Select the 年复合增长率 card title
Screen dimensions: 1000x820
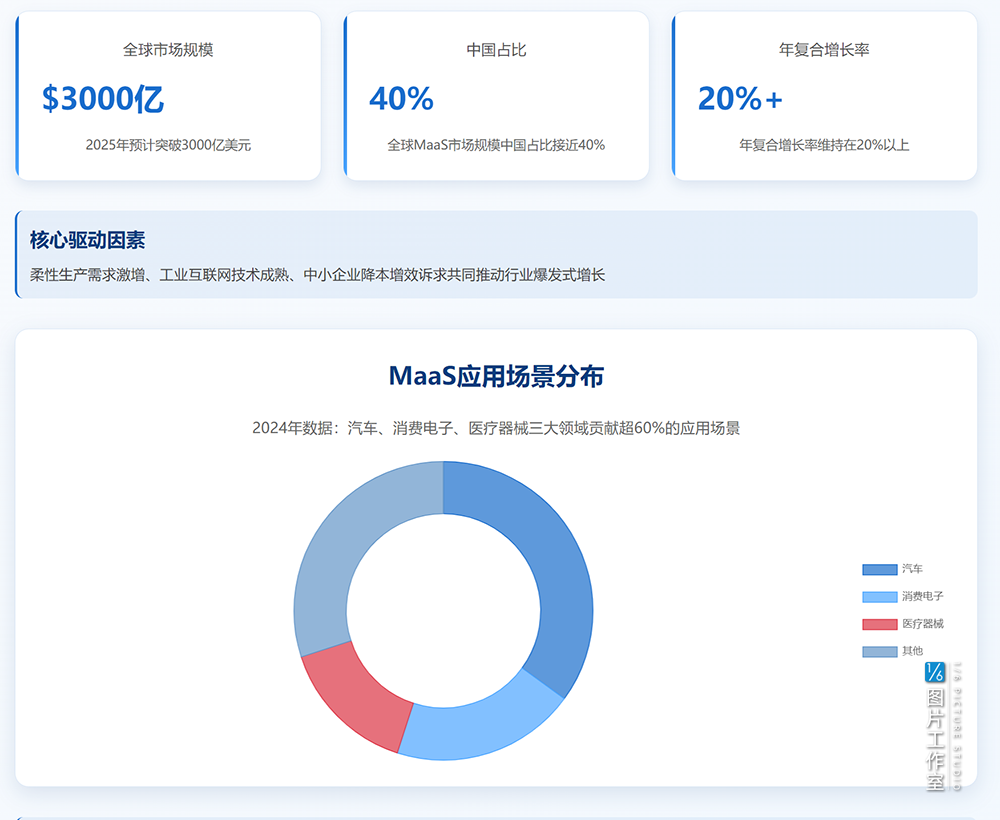(x=824, y=50)
